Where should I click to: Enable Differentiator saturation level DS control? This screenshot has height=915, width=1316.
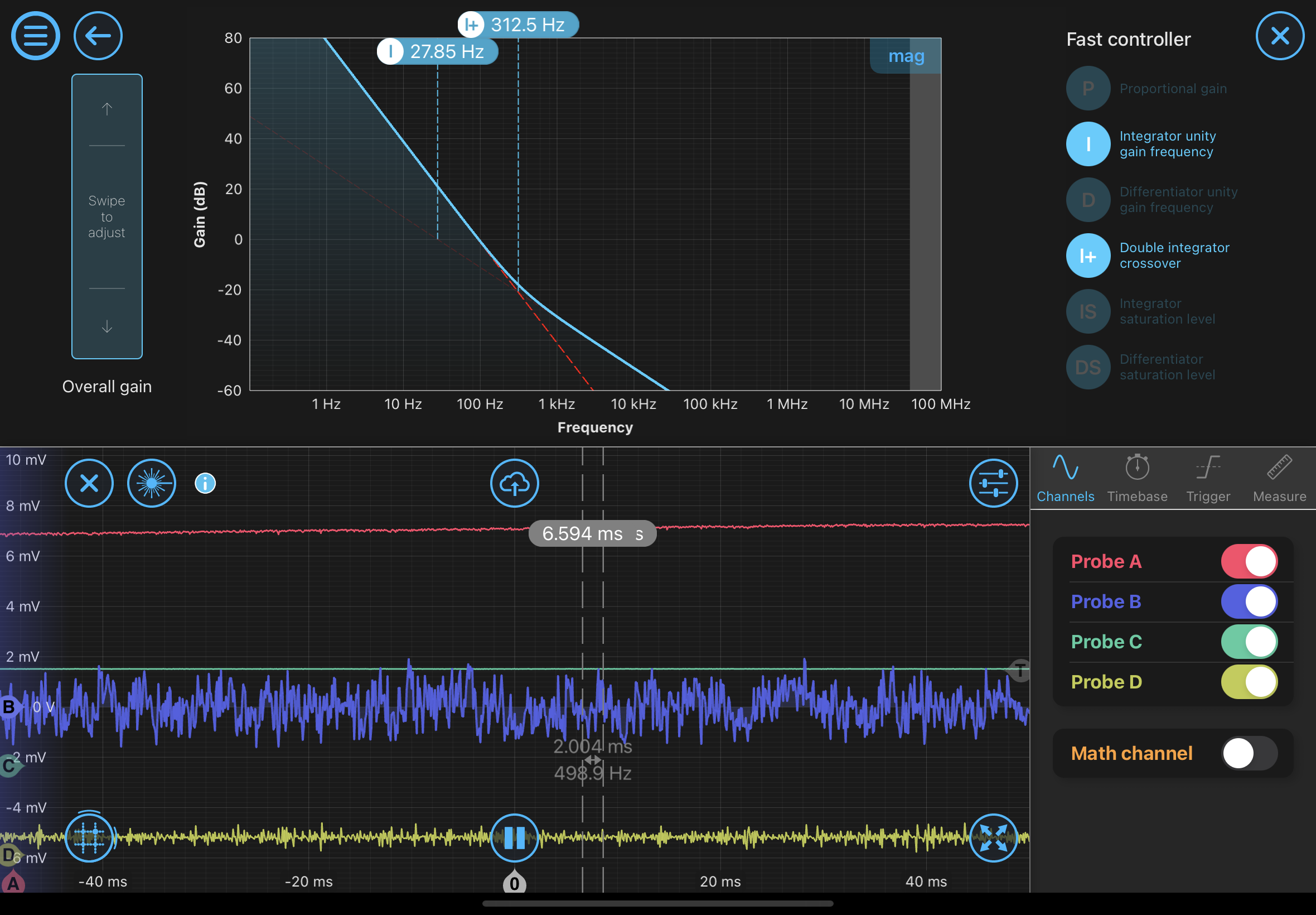tap(1088, 368)
